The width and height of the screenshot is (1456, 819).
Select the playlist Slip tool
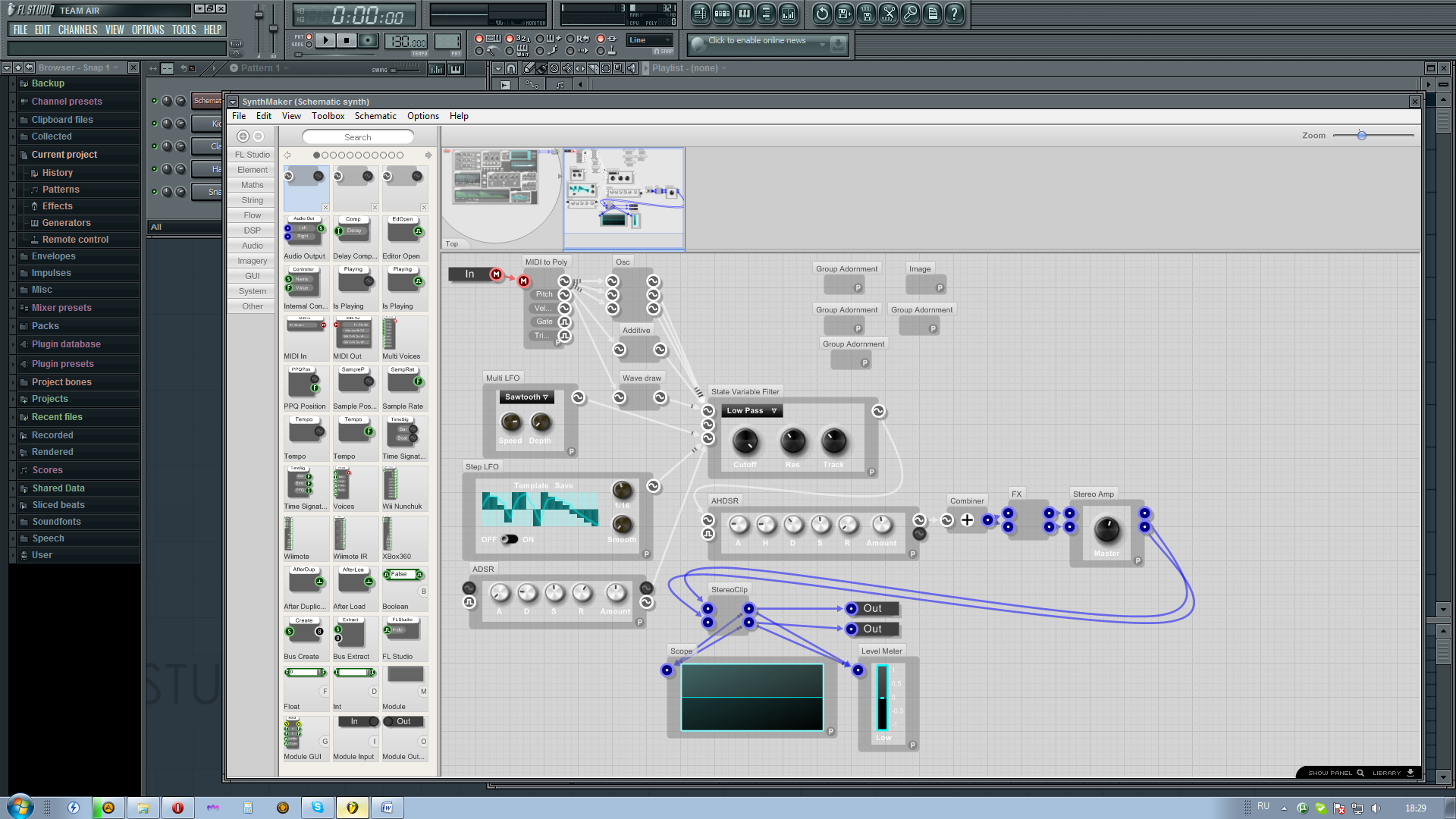click(x=580, y=68)
